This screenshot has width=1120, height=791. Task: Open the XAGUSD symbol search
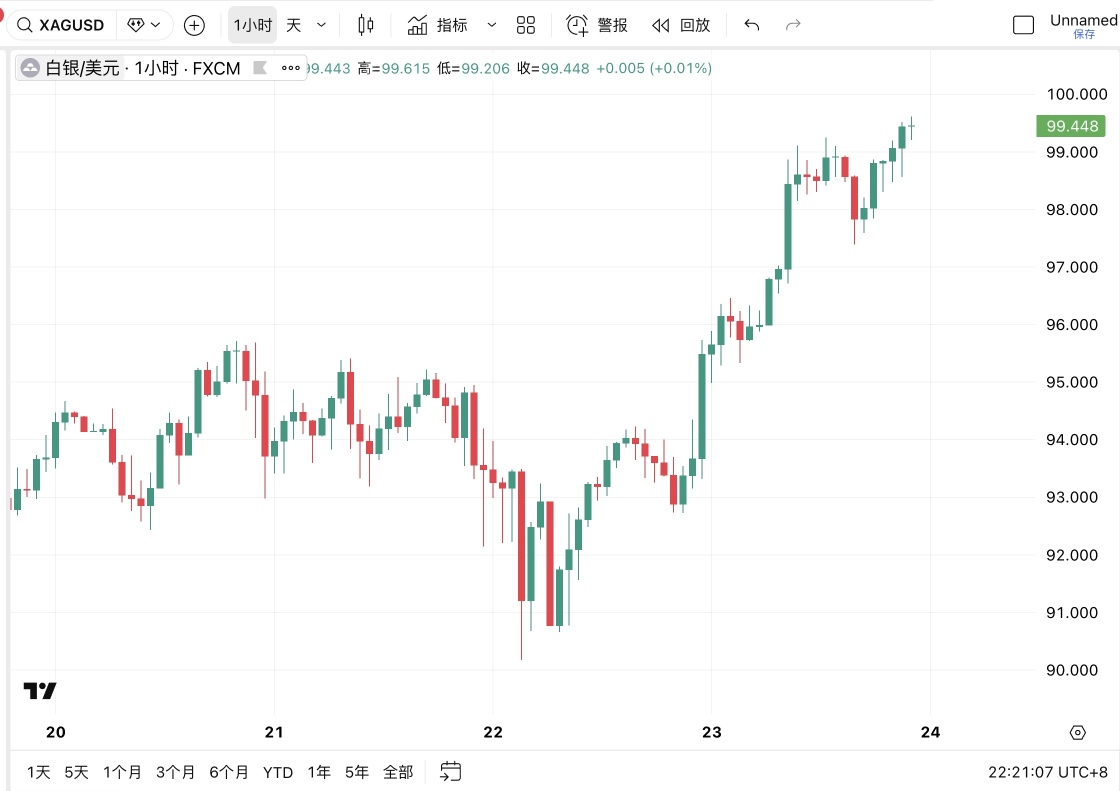(x=61, y=25)
